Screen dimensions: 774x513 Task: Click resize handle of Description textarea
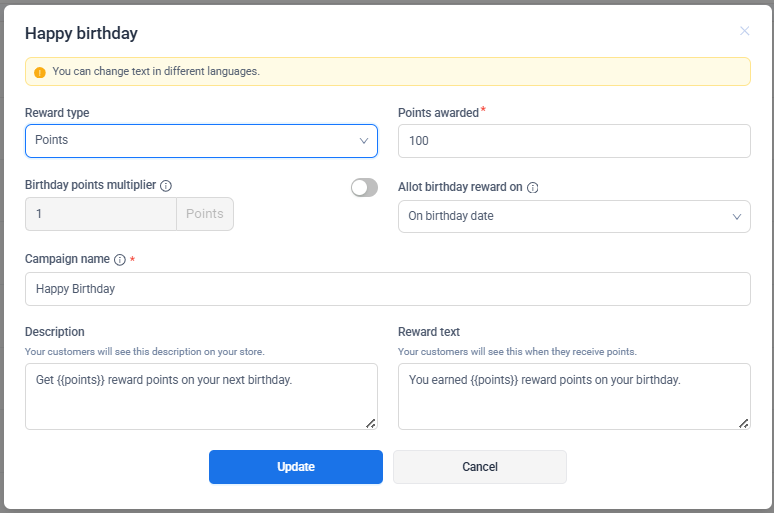370,423
